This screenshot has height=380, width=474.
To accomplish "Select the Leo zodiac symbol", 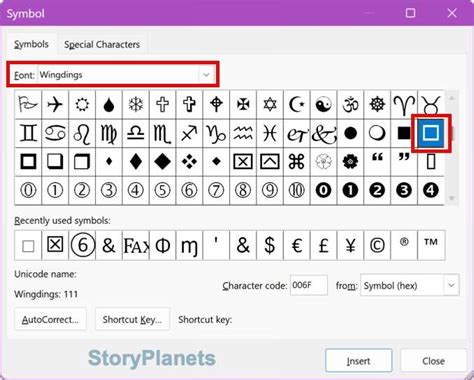I will 82,133.
